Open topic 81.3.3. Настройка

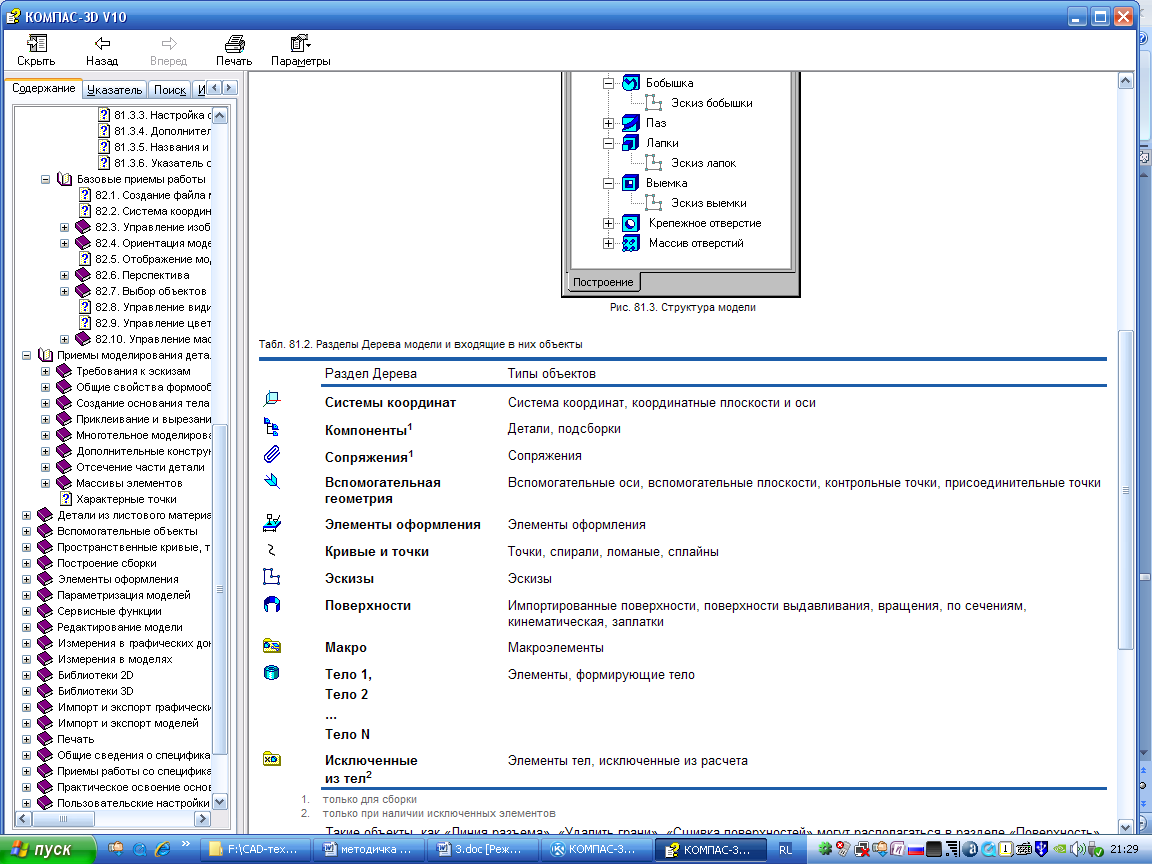point(162,115)
